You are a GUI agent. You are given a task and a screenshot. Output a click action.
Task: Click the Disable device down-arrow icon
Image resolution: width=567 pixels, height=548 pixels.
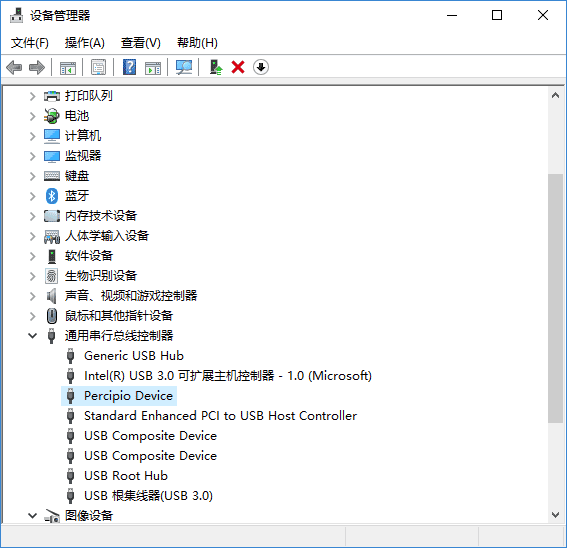pyautogui.click(x=261, y=67)
